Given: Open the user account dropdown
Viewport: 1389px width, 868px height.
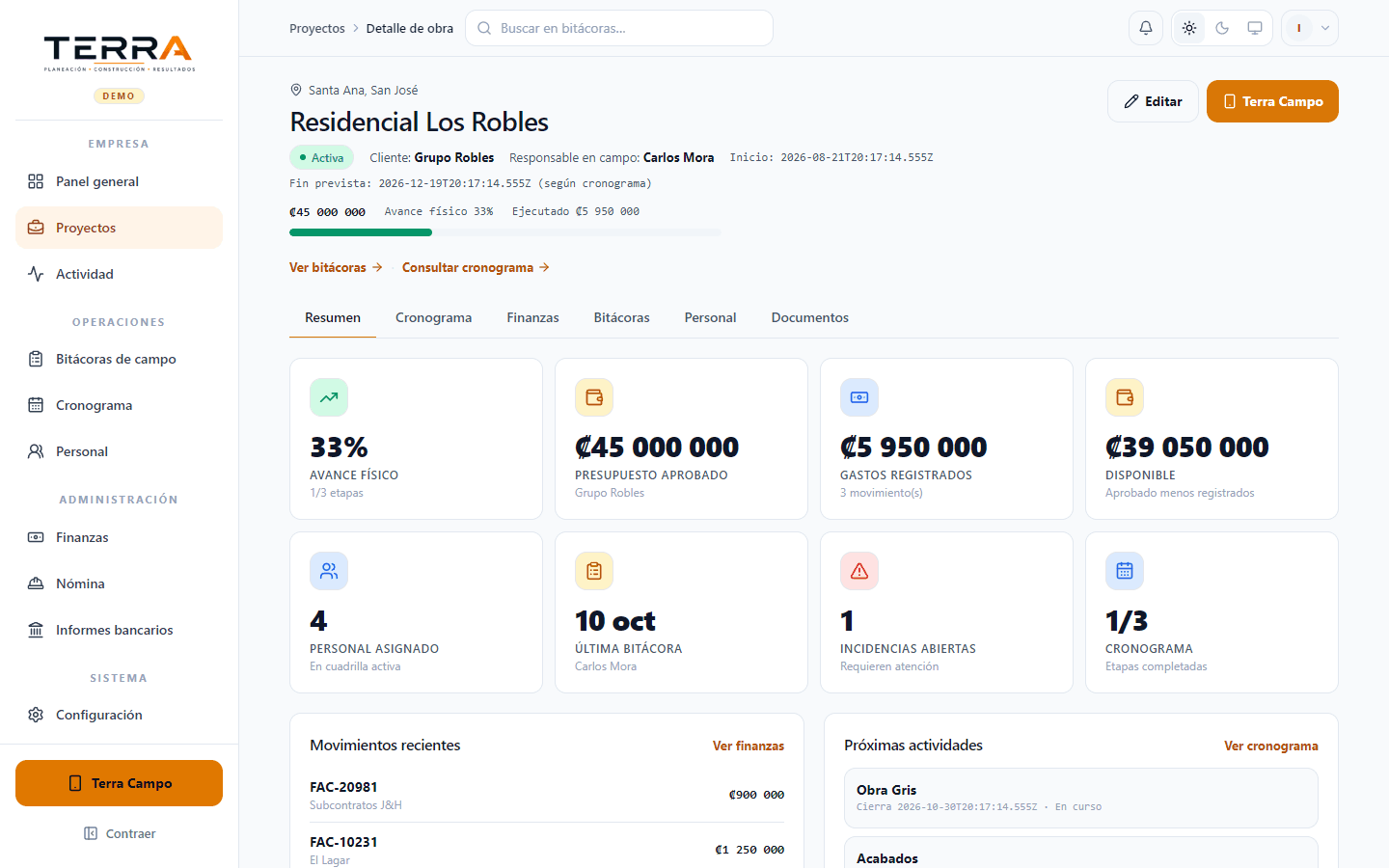Looking at the screenshot, I should tap(1310, 28).
